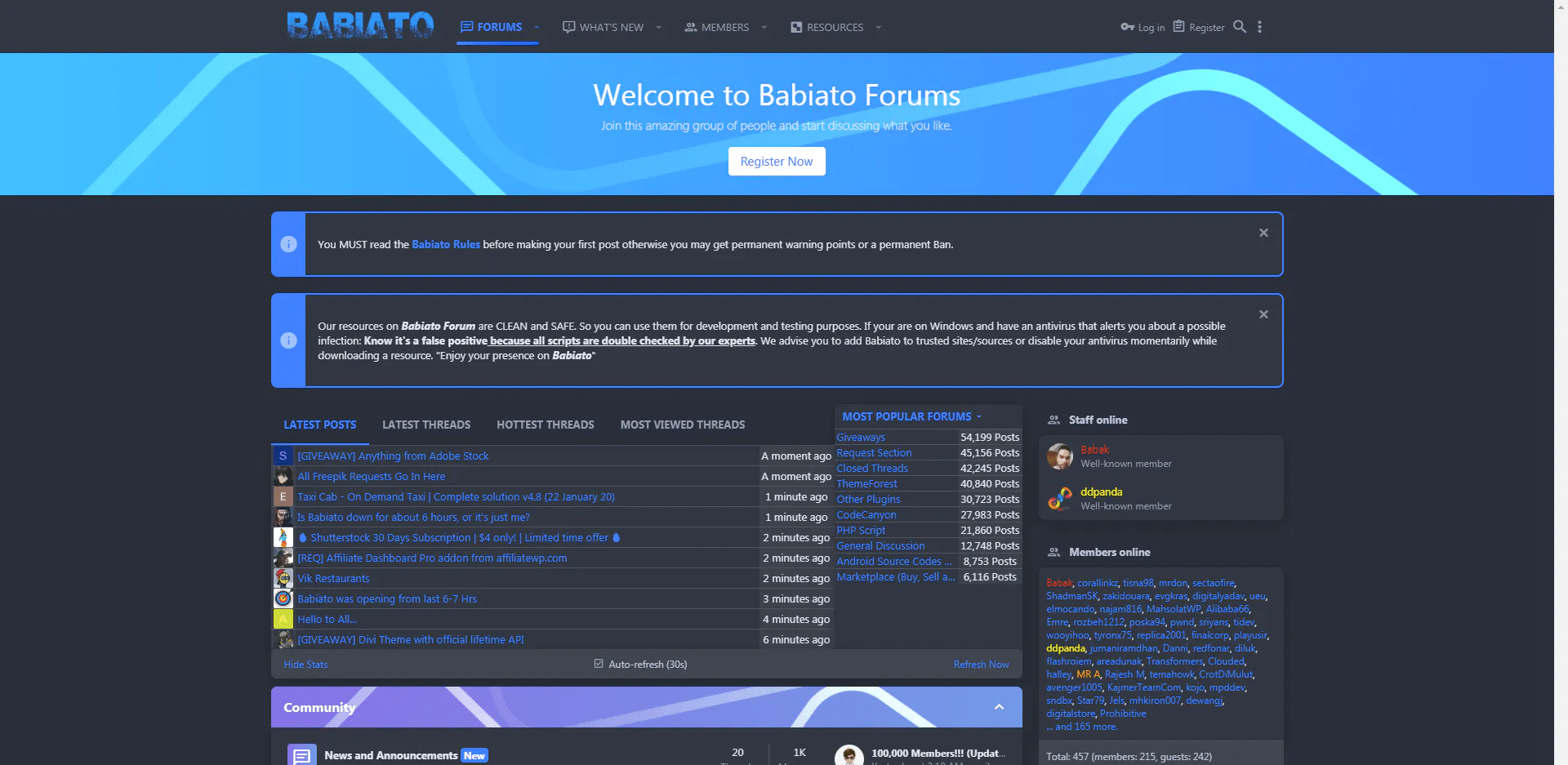This screenshot has height=765, width=1568.
Task: Switch to Latest Posts tab
Action: [320, 425]
